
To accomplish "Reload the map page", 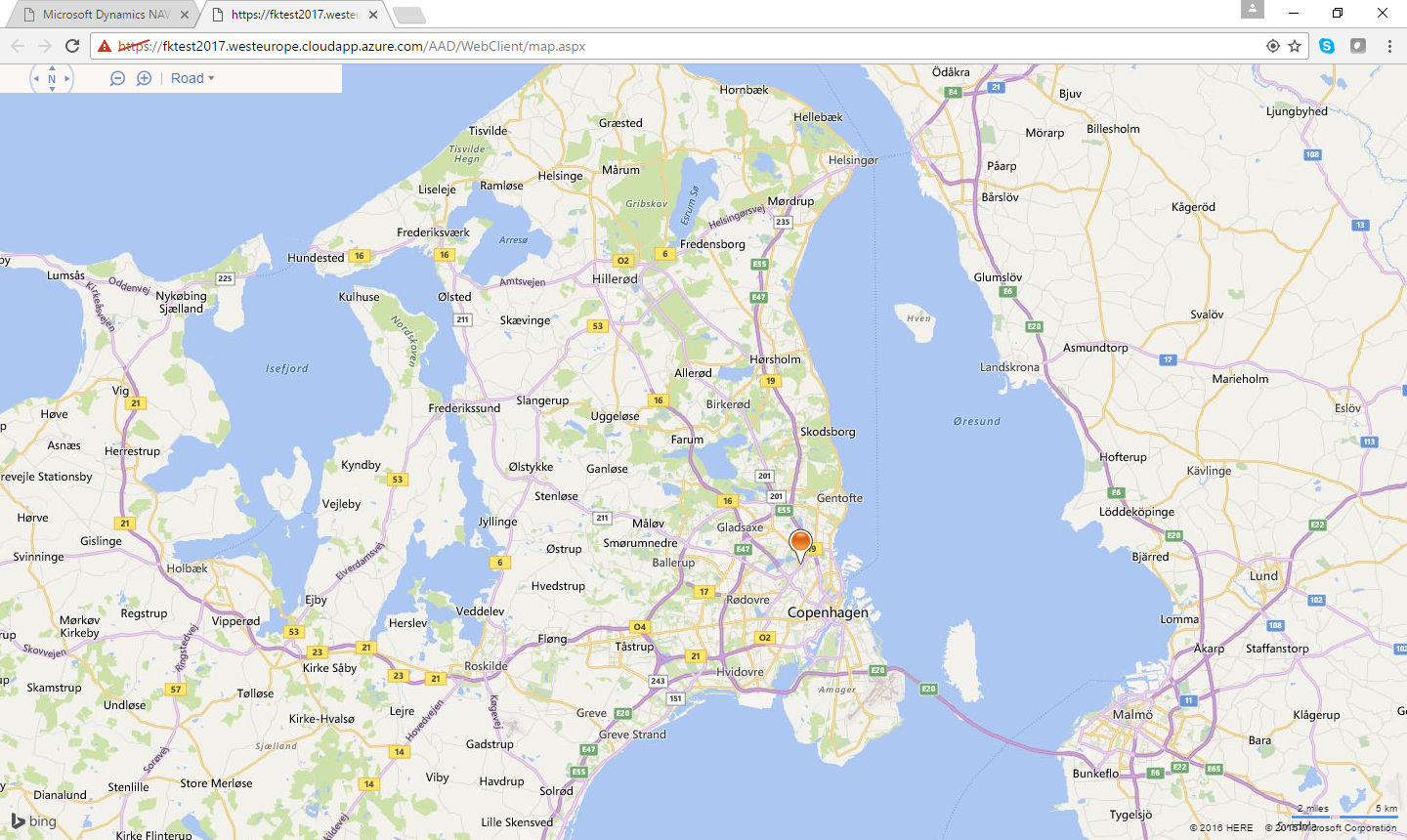I will coord(72,46).
